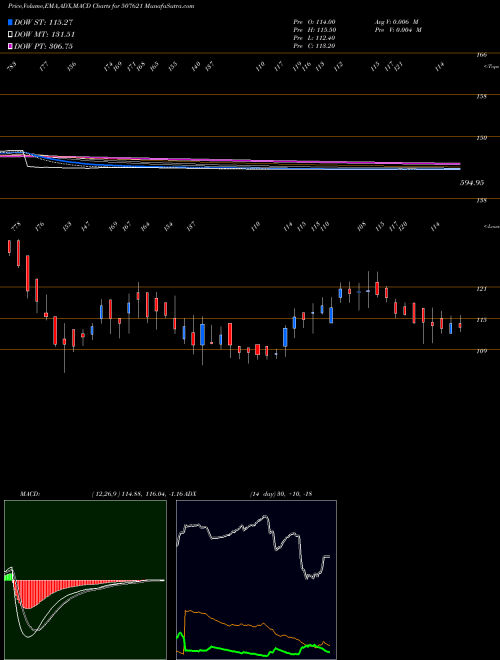Click the 150 price axis label
This screenshot has width=500, height=660.
(483, 138)
